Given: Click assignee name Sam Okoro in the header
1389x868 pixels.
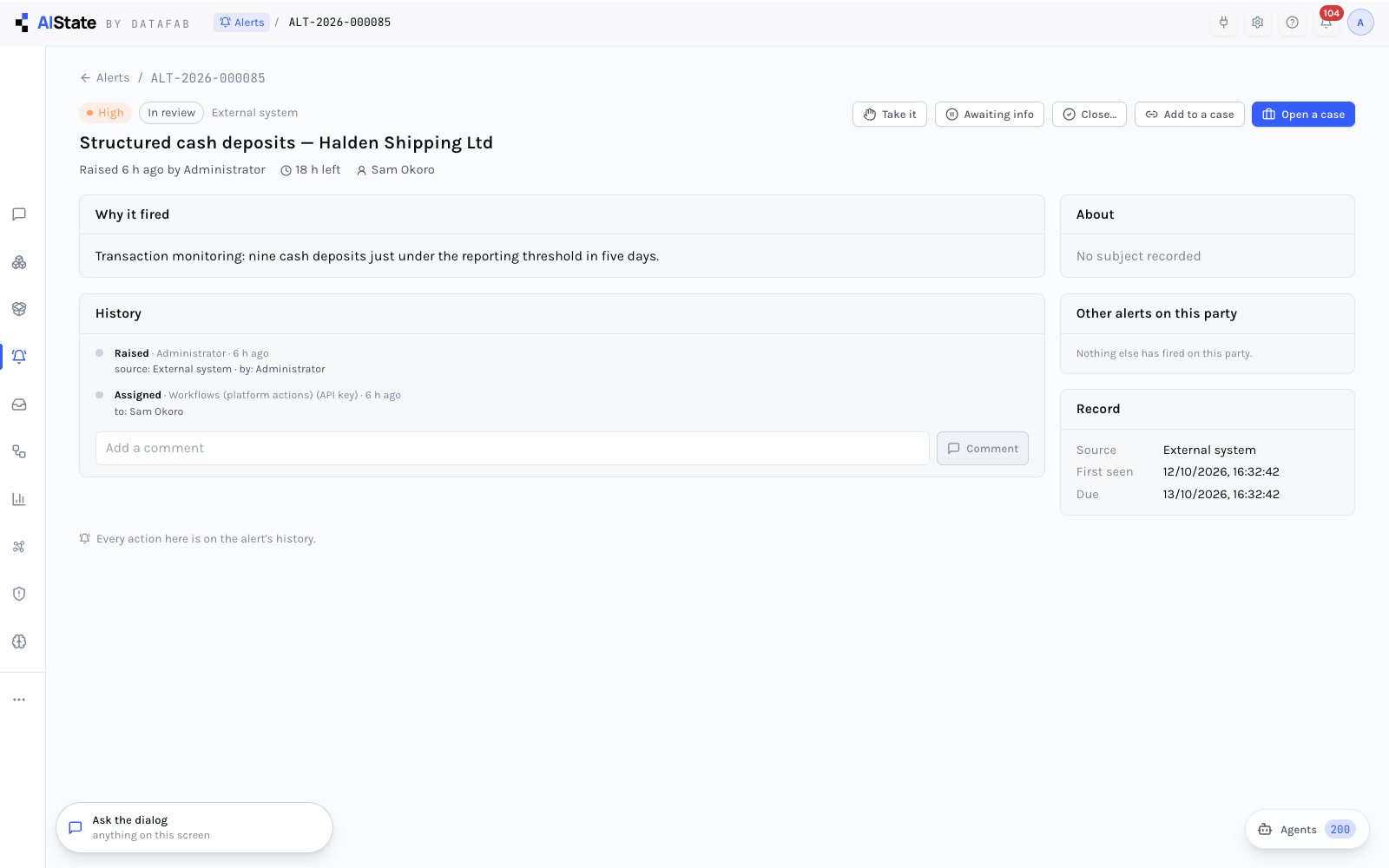Looking at the screenshot, I should point(403,170).
